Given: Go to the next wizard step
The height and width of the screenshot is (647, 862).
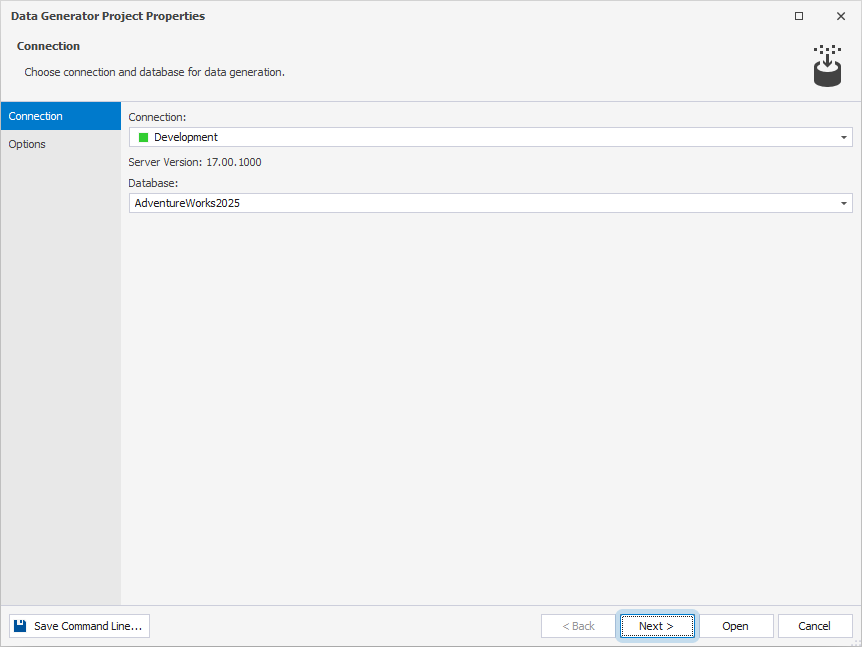Looking at the screenshot, I should (x=657, y=626).
